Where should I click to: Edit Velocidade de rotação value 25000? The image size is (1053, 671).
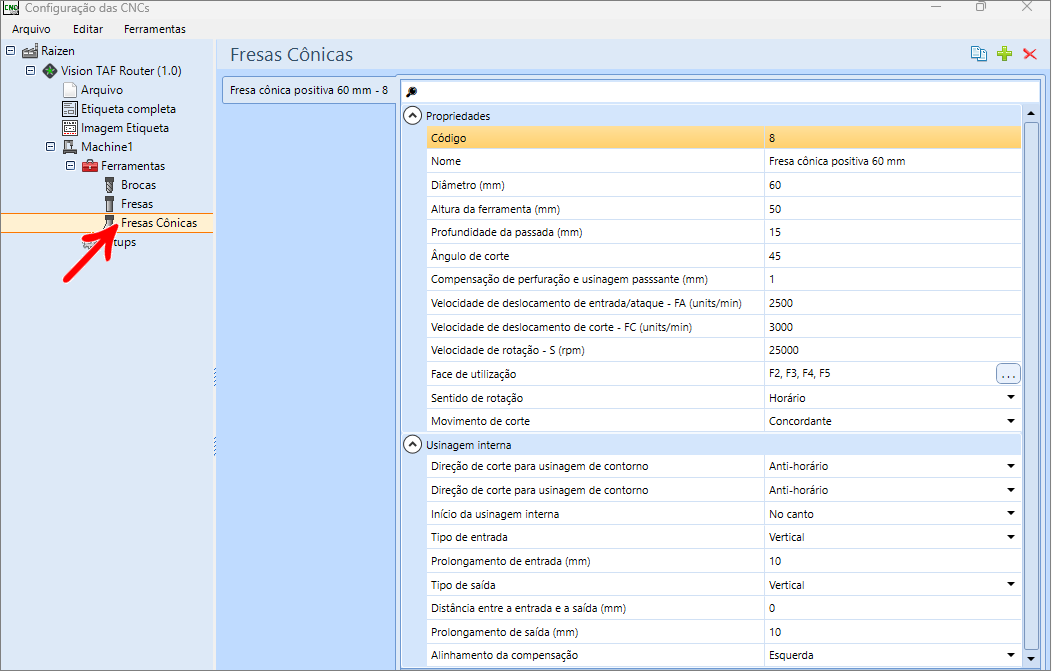(x=892, y=350)
